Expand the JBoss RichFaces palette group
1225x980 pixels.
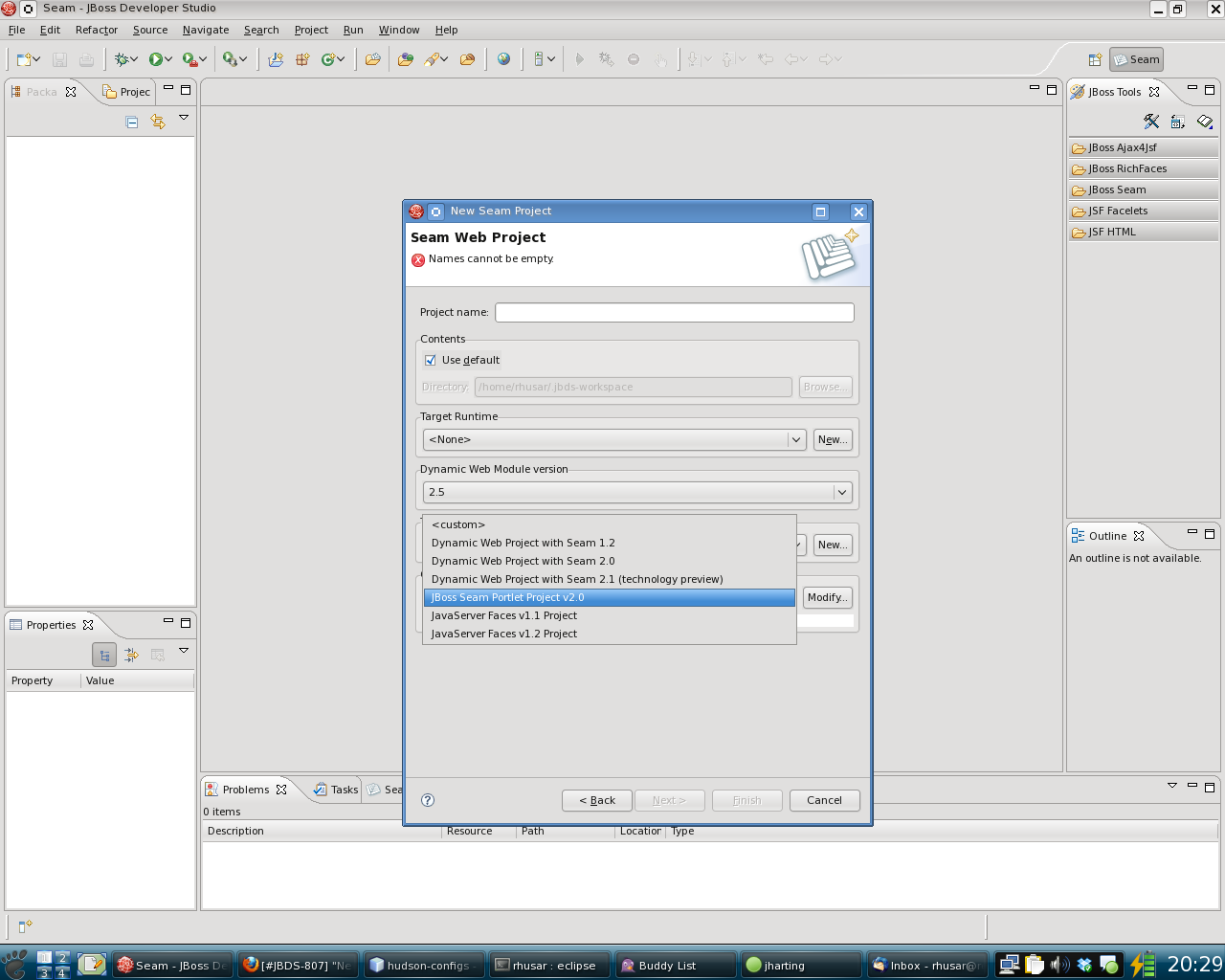point(1126,168)
